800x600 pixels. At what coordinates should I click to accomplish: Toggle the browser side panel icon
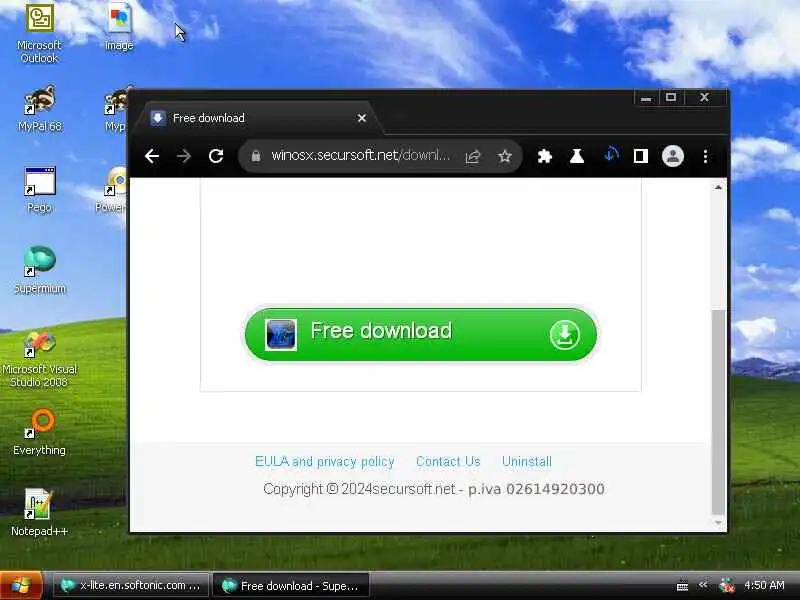point(641,156)
